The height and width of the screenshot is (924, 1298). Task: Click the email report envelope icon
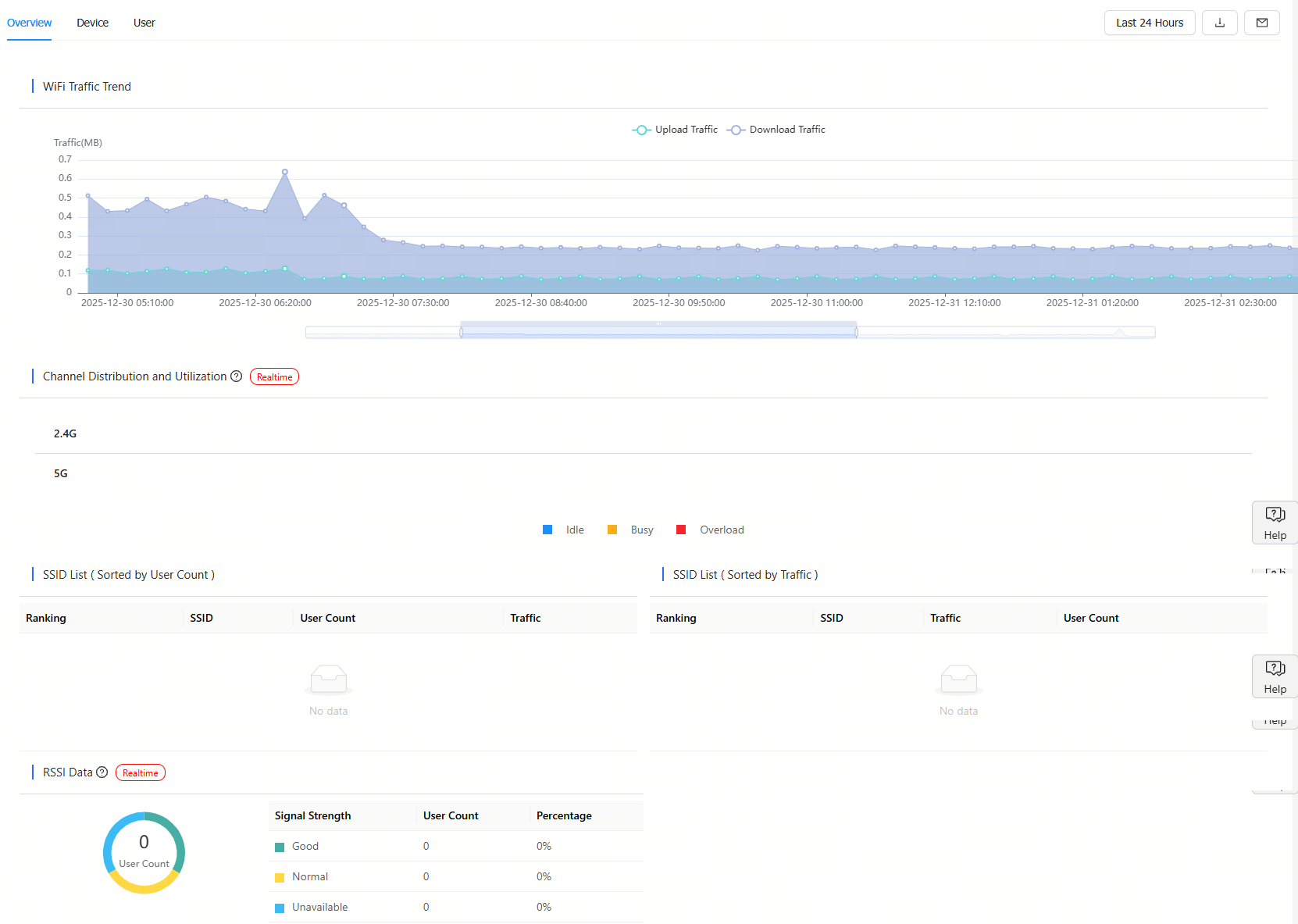click(x=1261, y=23)
